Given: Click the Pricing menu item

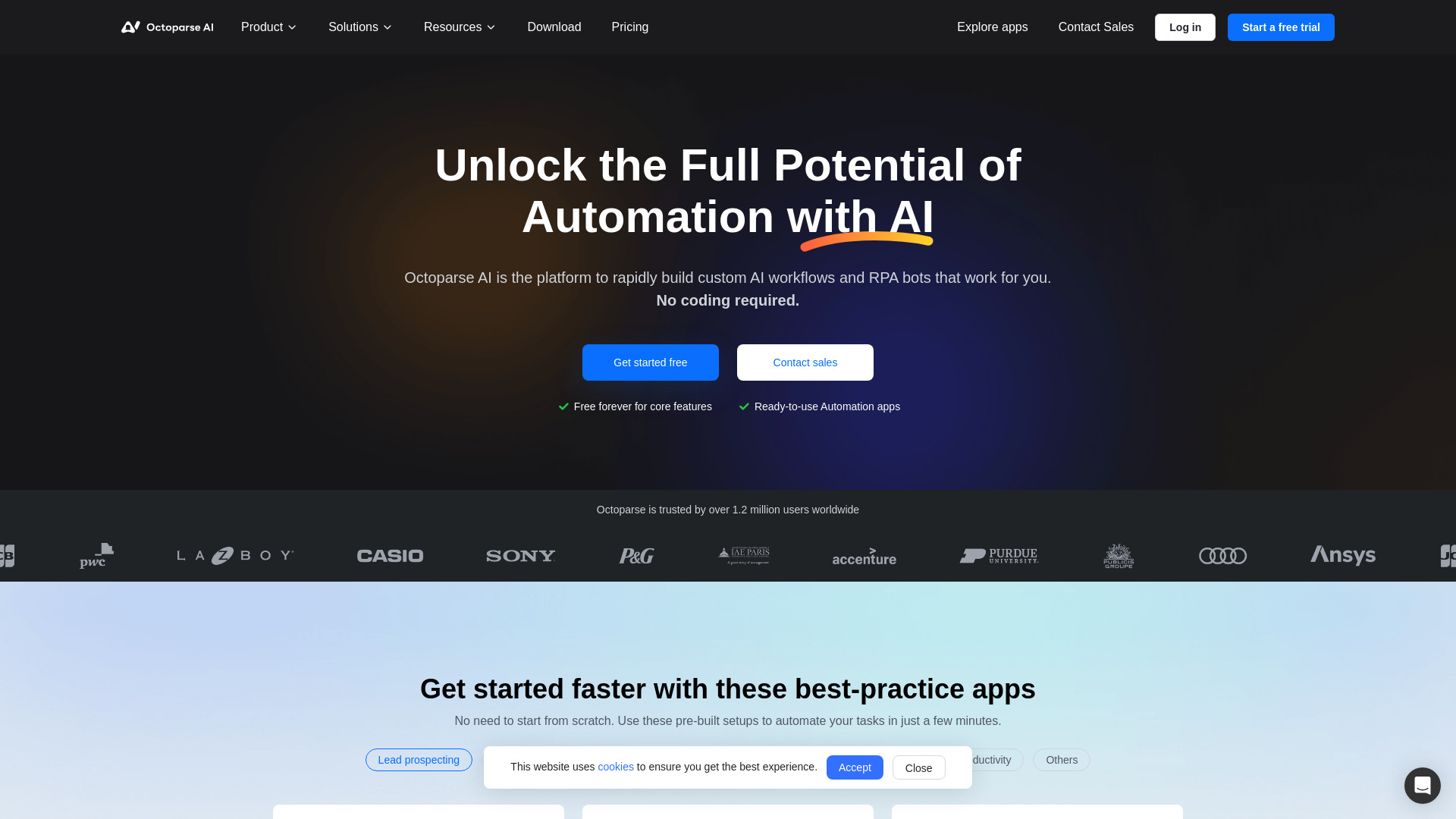Looking at the screenshot, I should [630, 27].
